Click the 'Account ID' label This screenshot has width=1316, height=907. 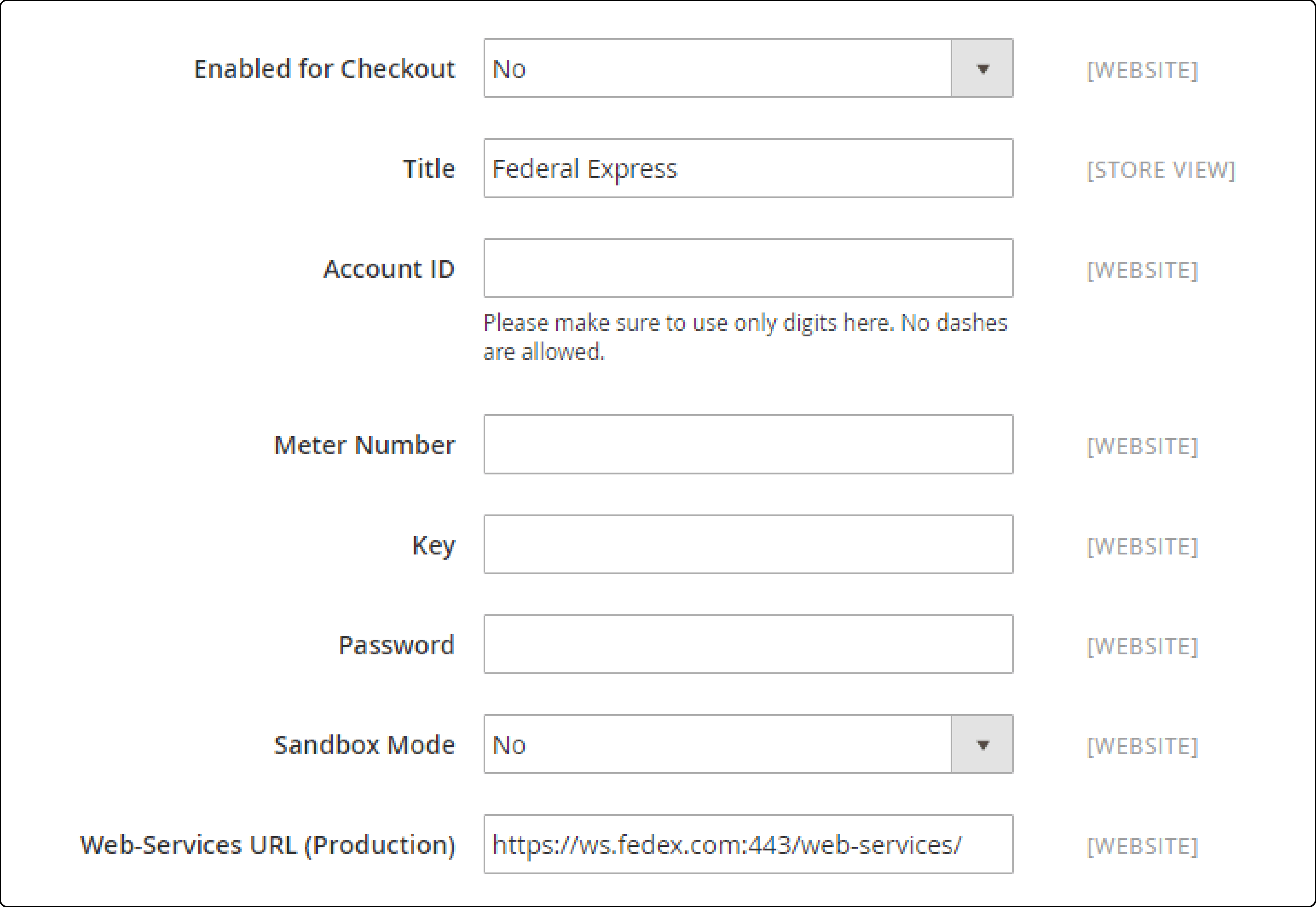(389, 269)
